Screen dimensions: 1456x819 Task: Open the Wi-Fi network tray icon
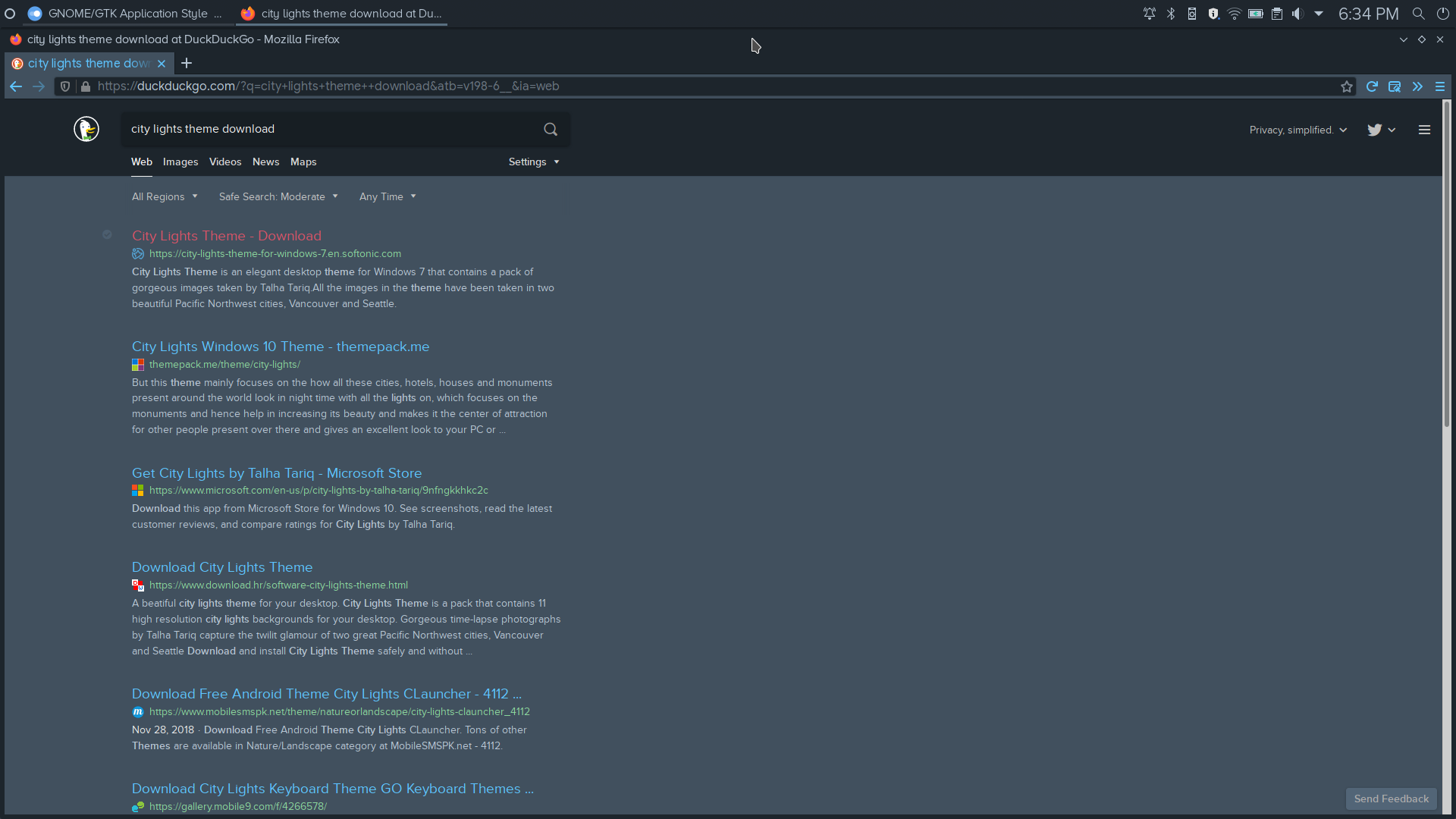coord(1235,14)
